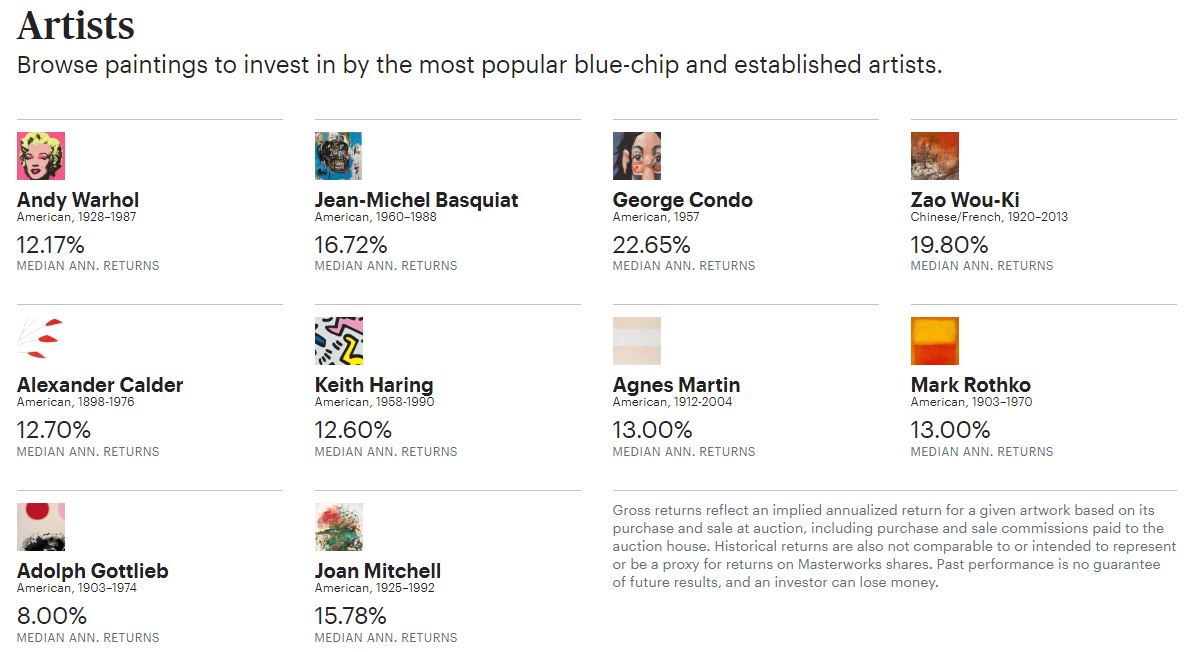
Task: Open the Agnes Martin painting thumbnail
Action: [x=636, y=341]
